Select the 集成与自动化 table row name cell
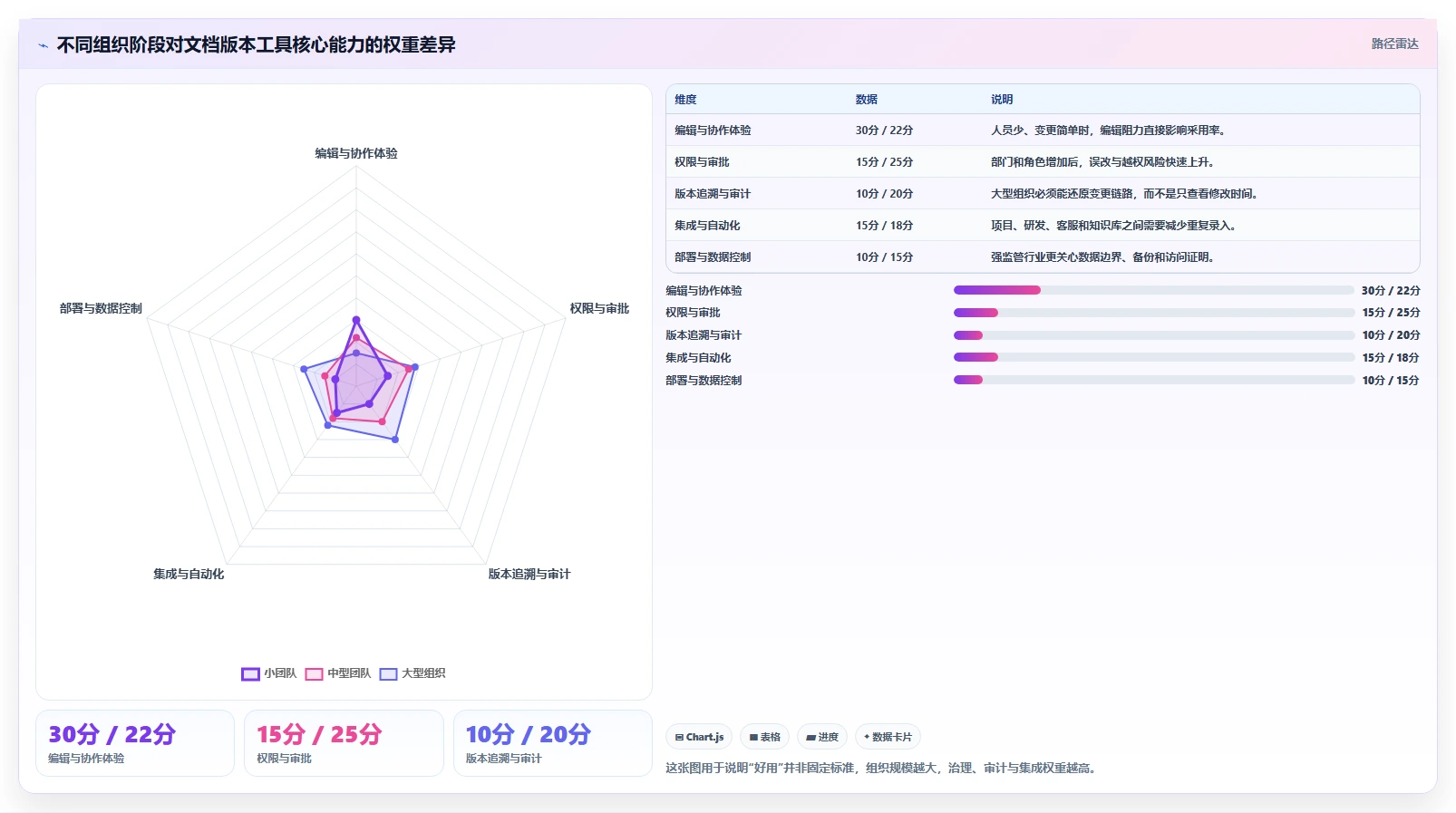Viewport: 1456px width, 813px height. pyautogui.click(x=707, y=226)
